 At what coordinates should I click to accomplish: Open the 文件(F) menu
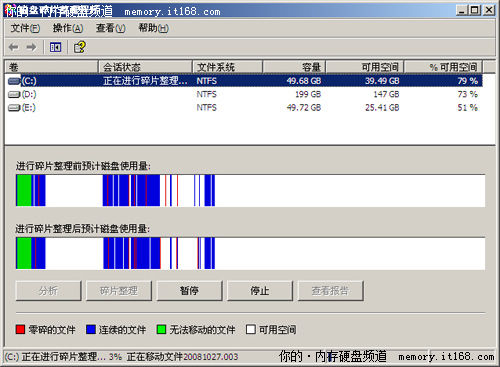click(x=25, y=28)
